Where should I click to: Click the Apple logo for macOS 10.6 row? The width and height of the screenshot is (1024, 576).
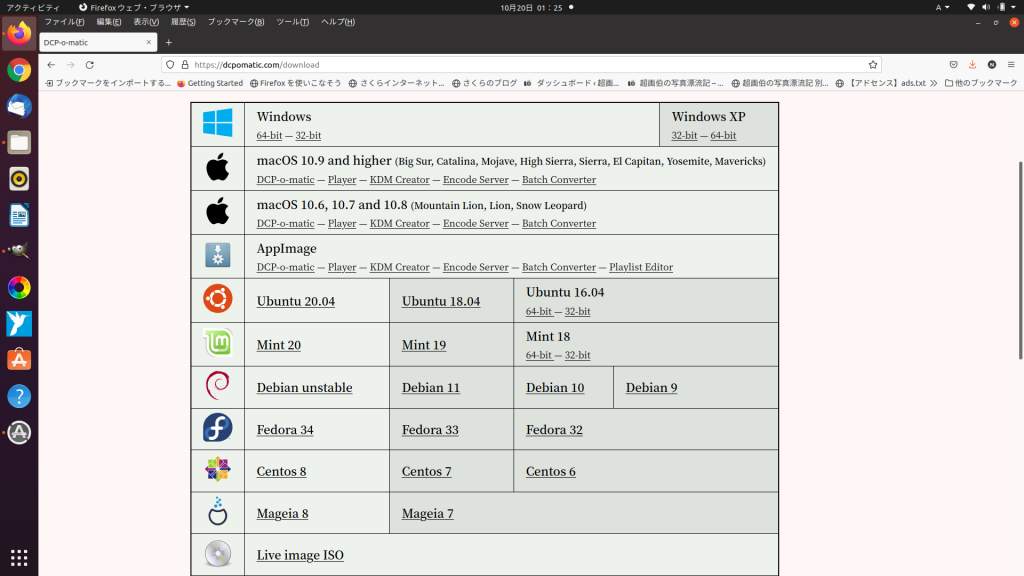click(217, 211)
